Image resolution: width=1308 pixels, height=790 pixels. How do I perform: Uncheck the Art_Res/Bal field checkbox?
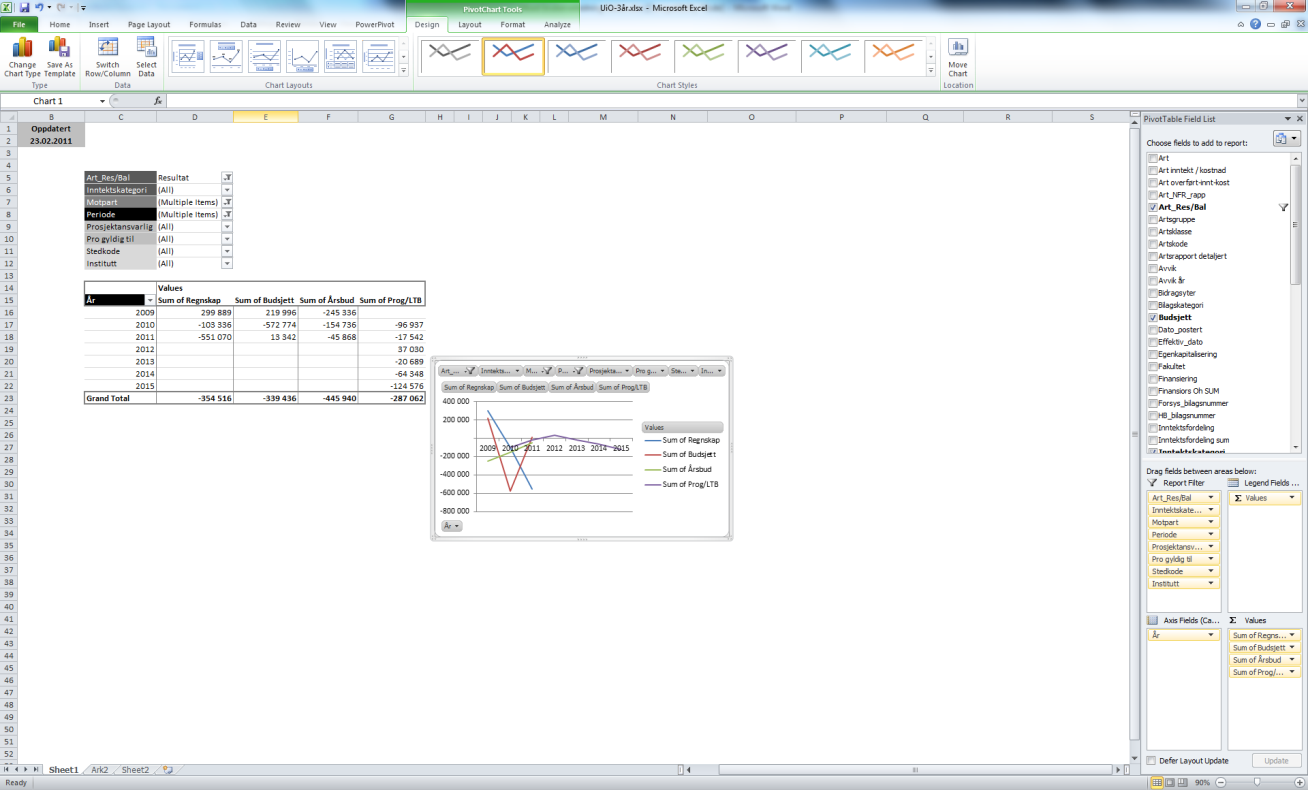point(1153,207)
